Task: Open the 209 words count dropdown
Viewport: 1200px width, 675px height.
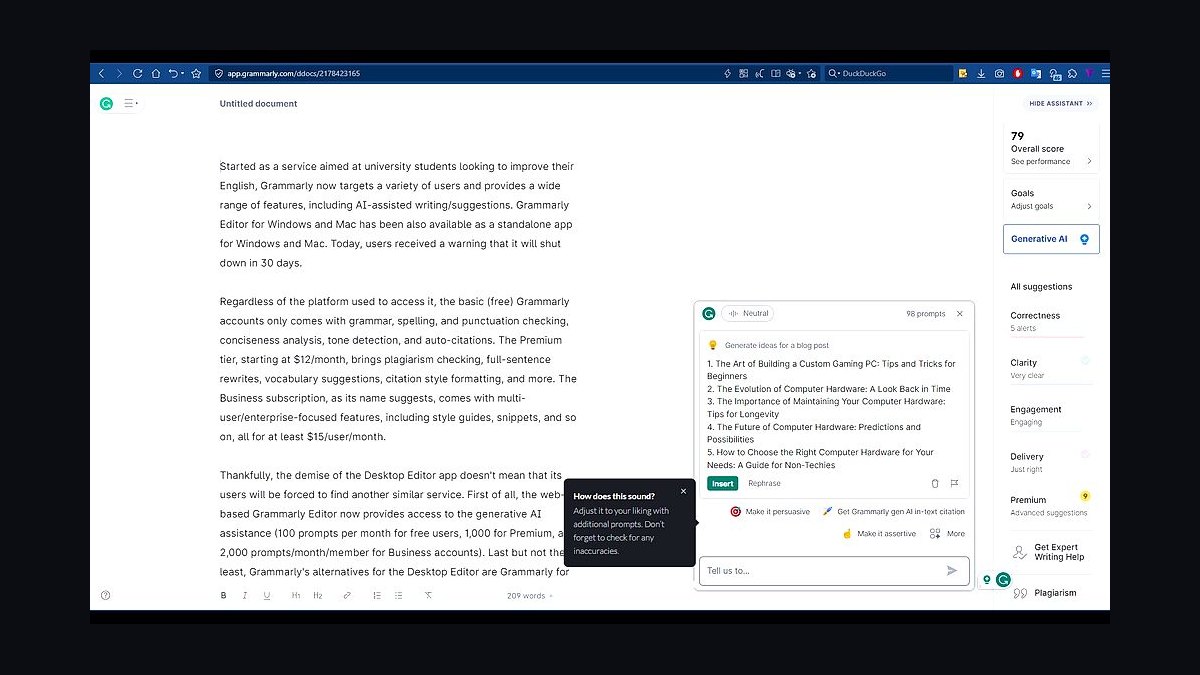Action: coord(530,595)
